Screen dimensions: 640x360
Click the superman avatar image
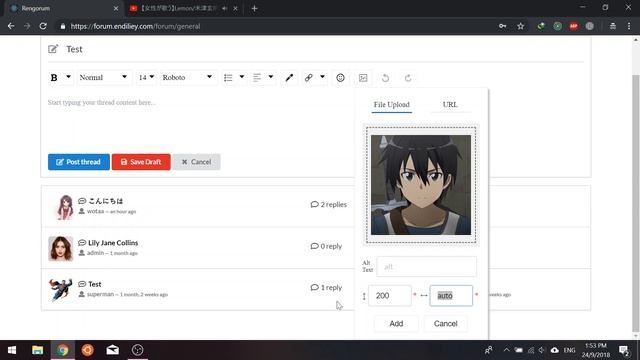pos(60,290)
